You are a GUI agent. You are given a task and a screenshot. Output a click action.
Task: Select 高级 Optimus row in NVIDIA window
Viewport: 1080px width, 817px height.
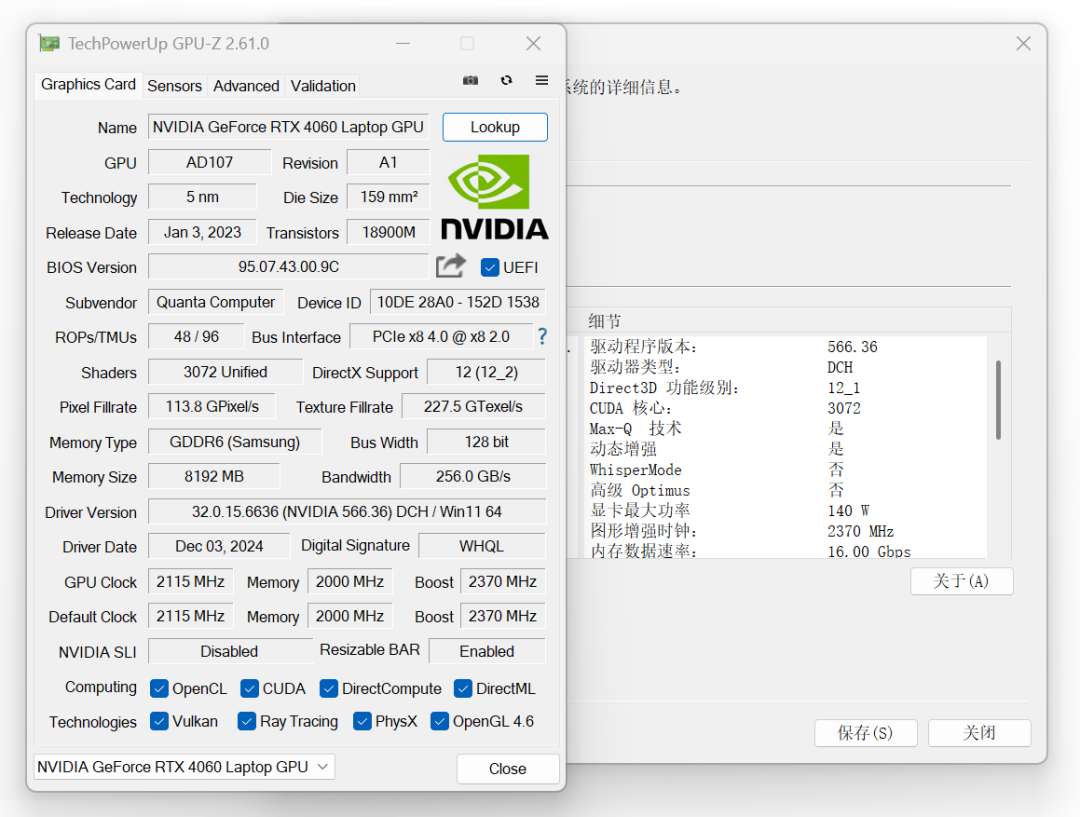click(x=785, y=490)
